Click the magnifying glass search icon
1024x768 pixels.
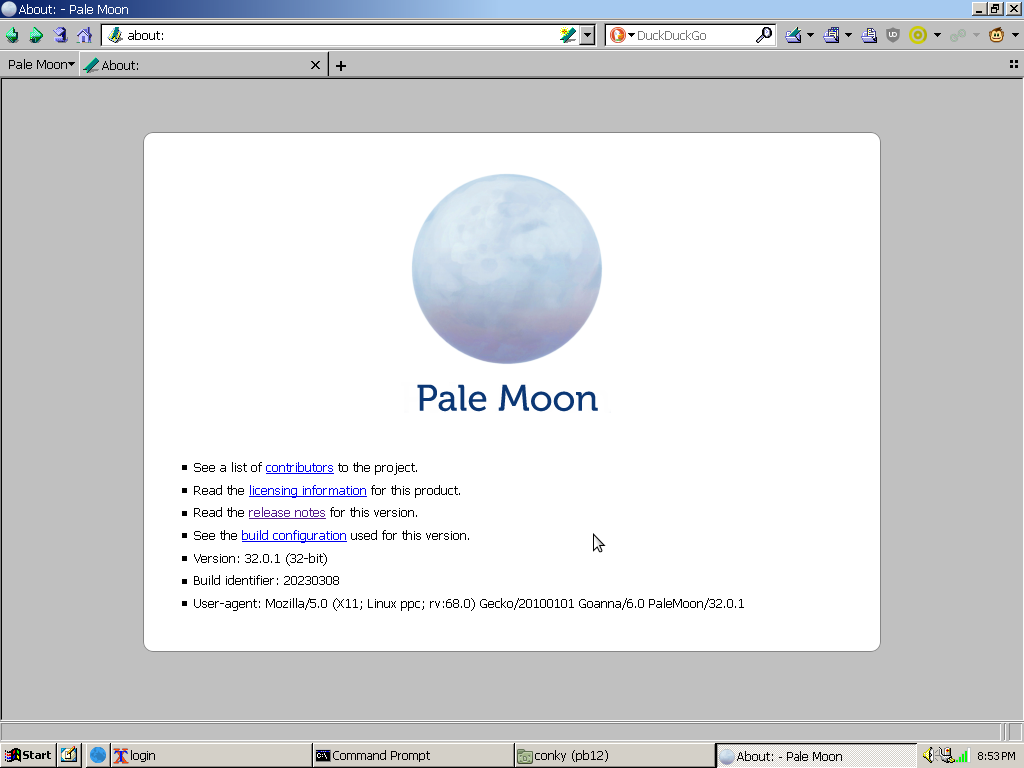763,35
